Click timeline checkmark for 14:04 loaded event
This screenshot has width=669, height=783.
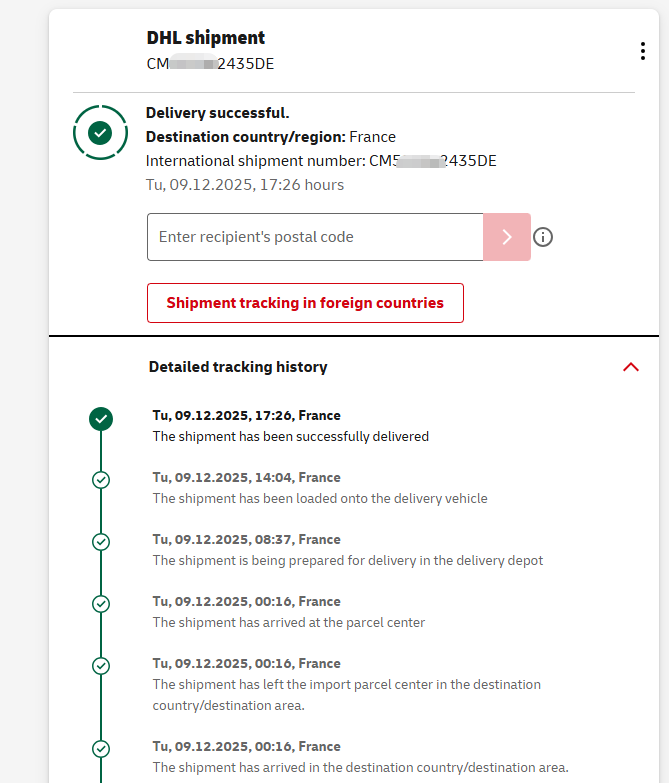(101, 480)
